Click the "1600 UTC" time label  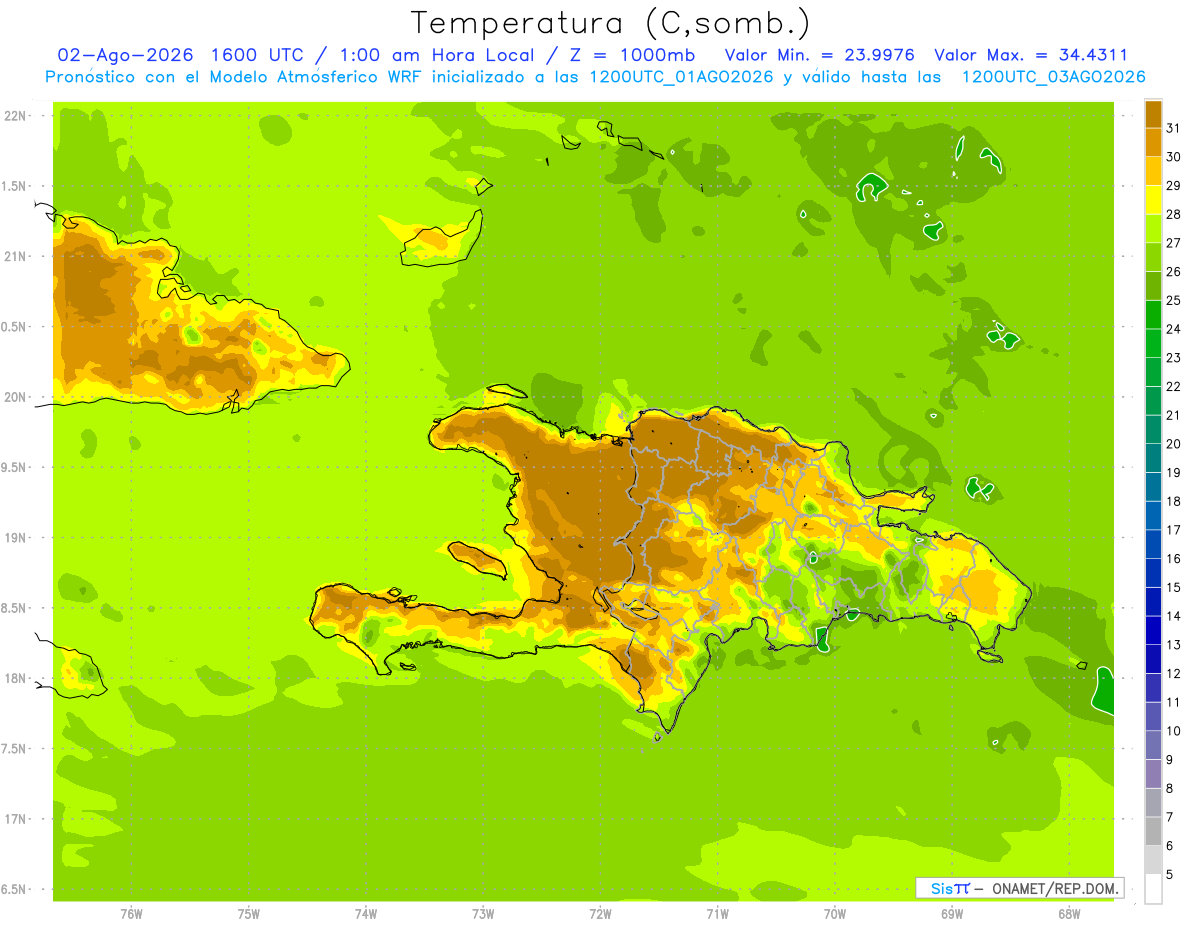tap(258, 55)
